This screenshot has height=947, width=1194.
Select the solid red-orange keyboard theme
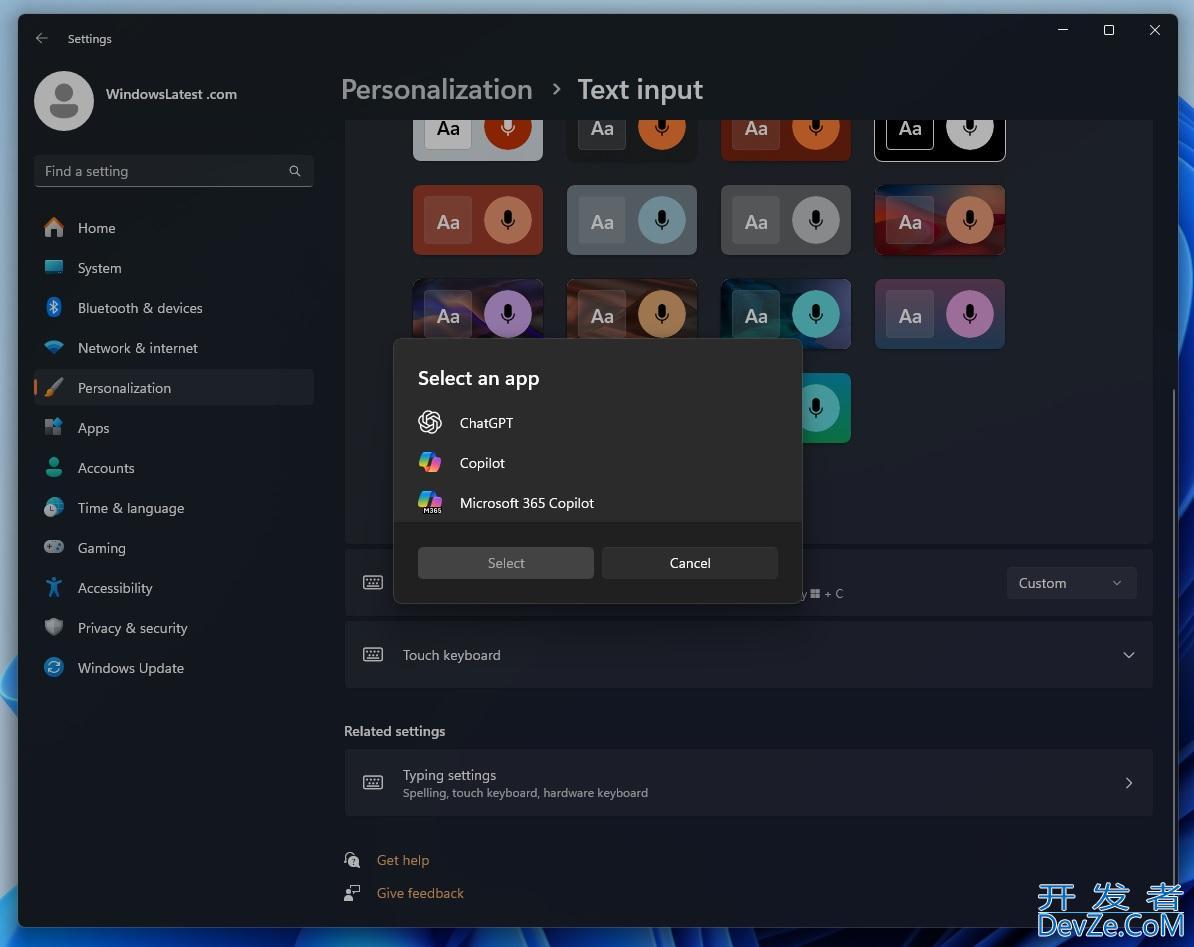pos(477,220)
